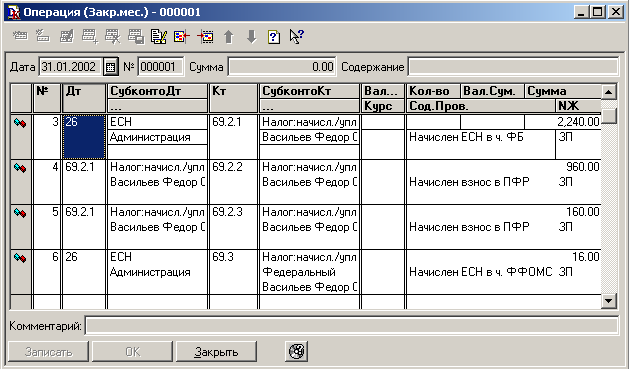Click the Кол-во column header

(x=433, y=91)
